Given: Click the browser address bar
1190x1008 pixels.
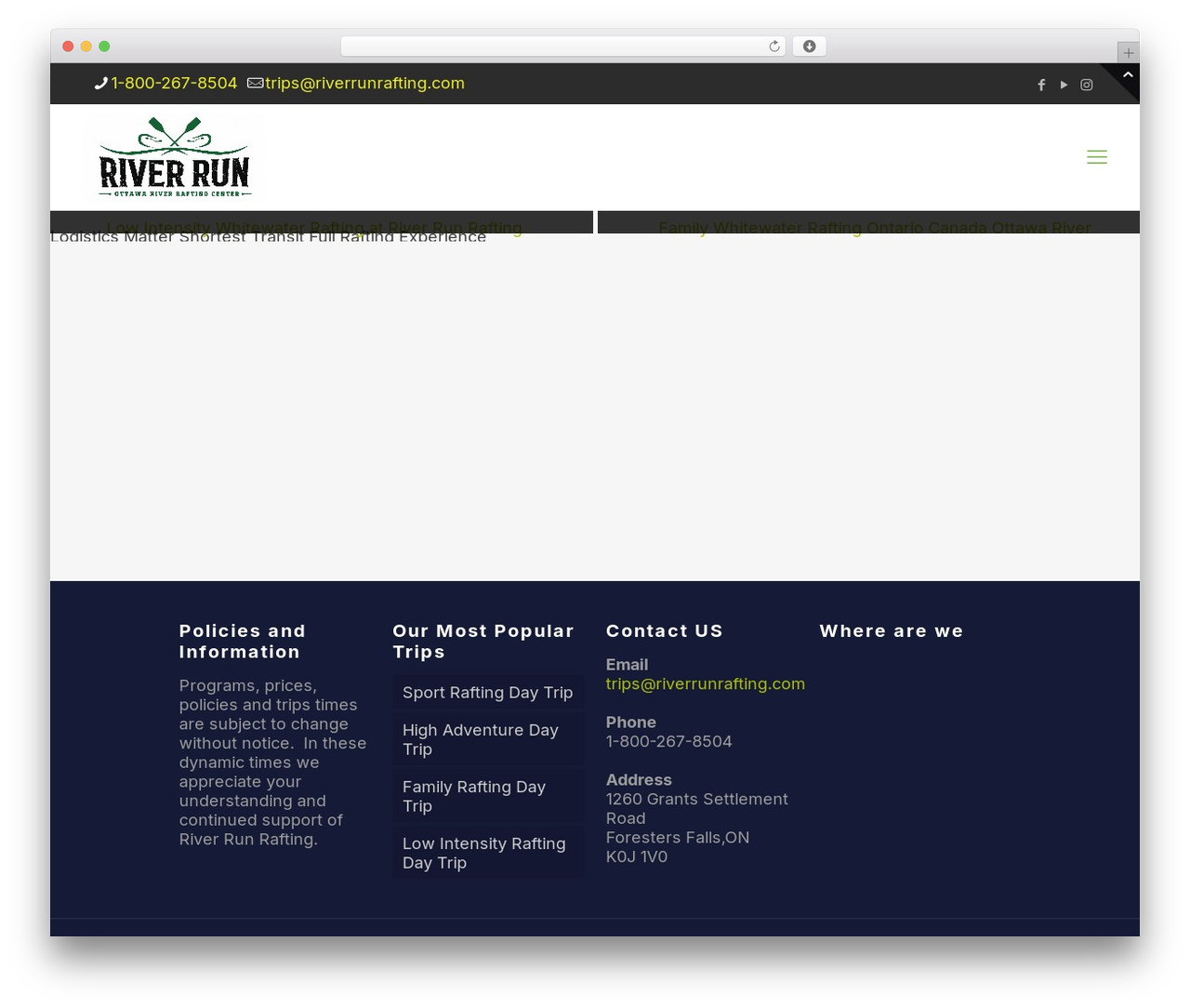Looking at the screenshot, I should [562, 46].
